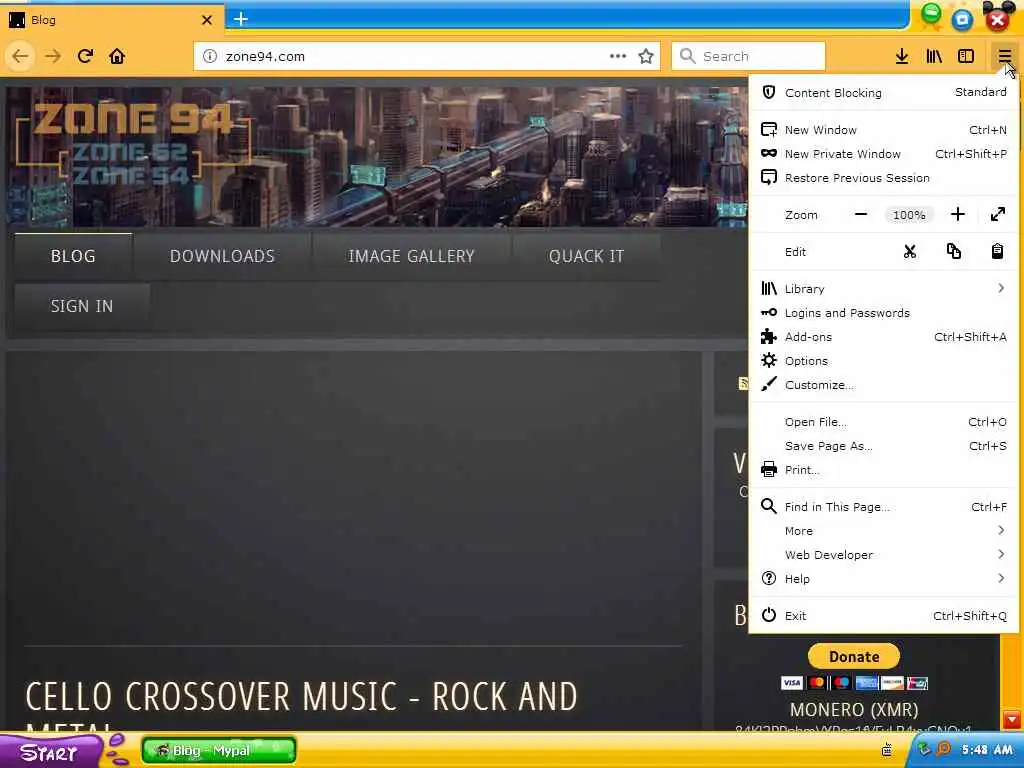The image size is (1024, 768).
Task: Click the page scrollbar down arrow
Action: (1012, 720)
